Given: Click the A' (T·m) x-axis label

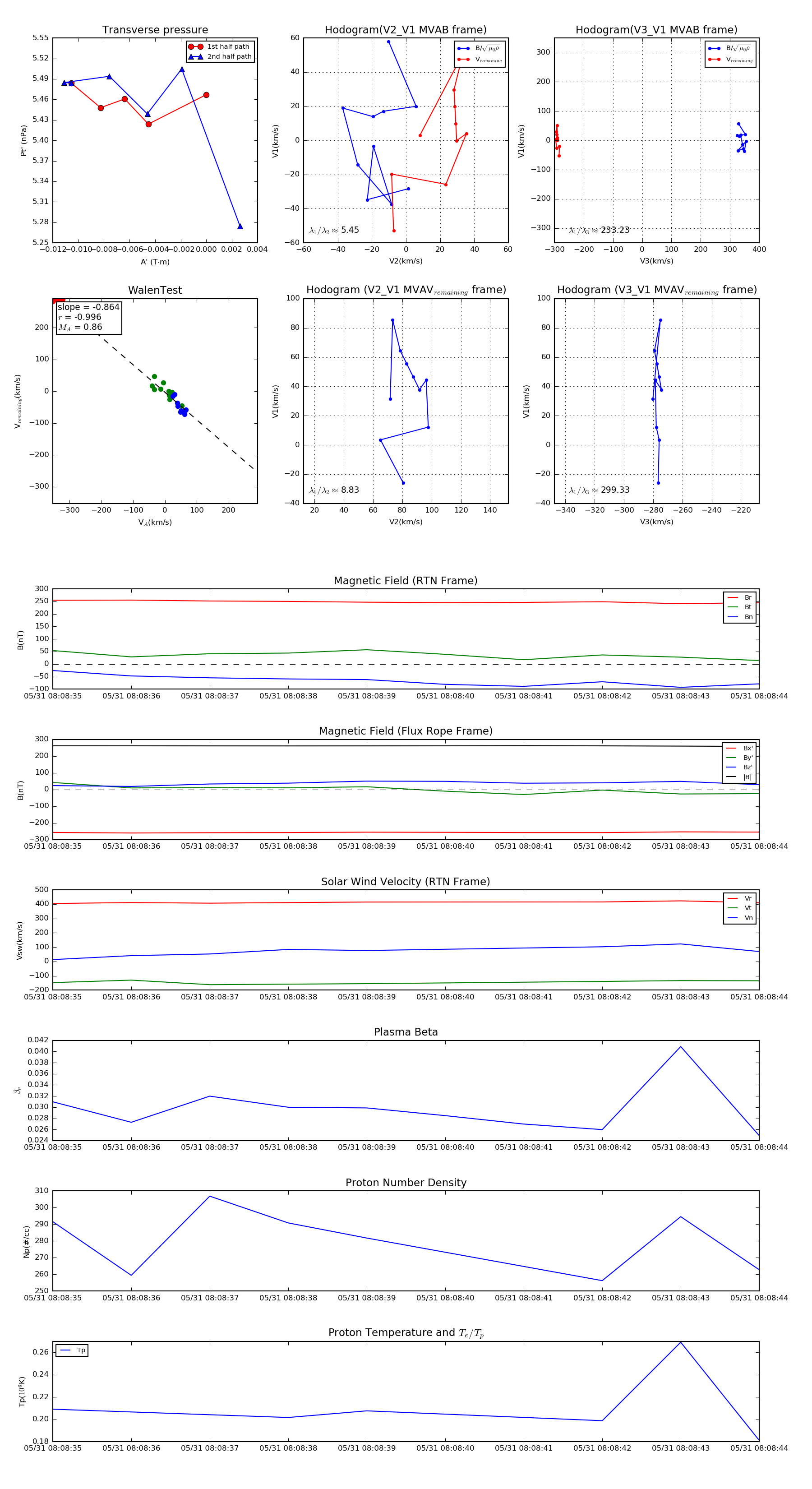Looking at the screenshot, I should tap(155, 262).
